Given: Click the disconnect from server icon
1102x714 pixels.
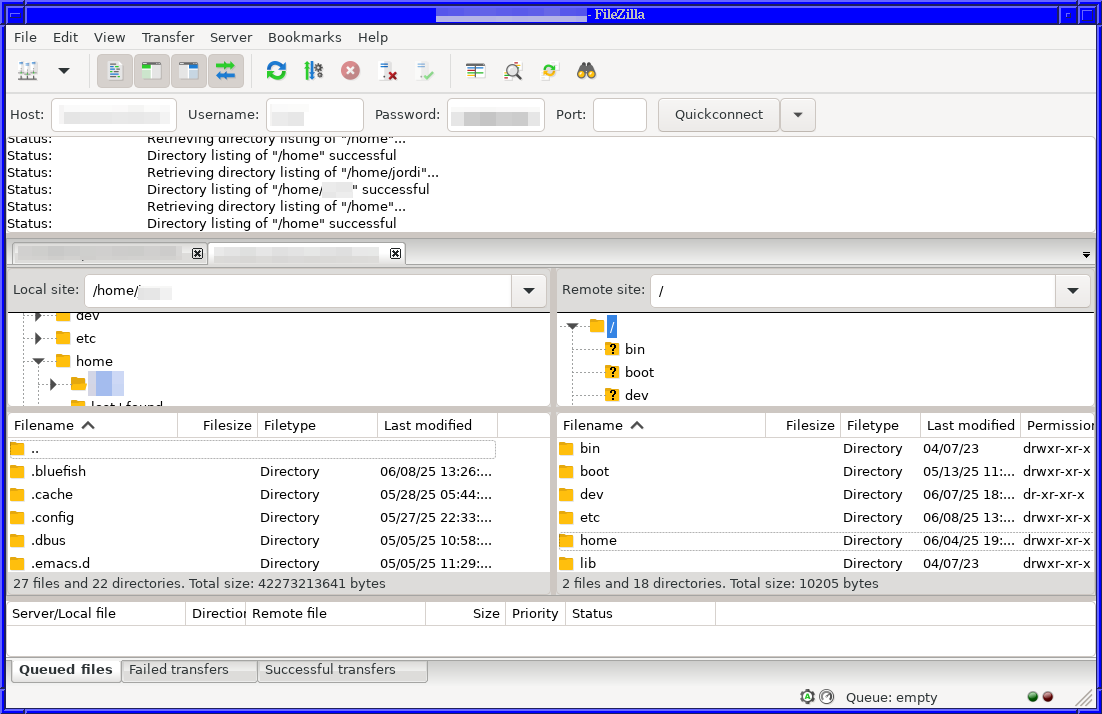Looking at the screenshot, I should (388, 71).
